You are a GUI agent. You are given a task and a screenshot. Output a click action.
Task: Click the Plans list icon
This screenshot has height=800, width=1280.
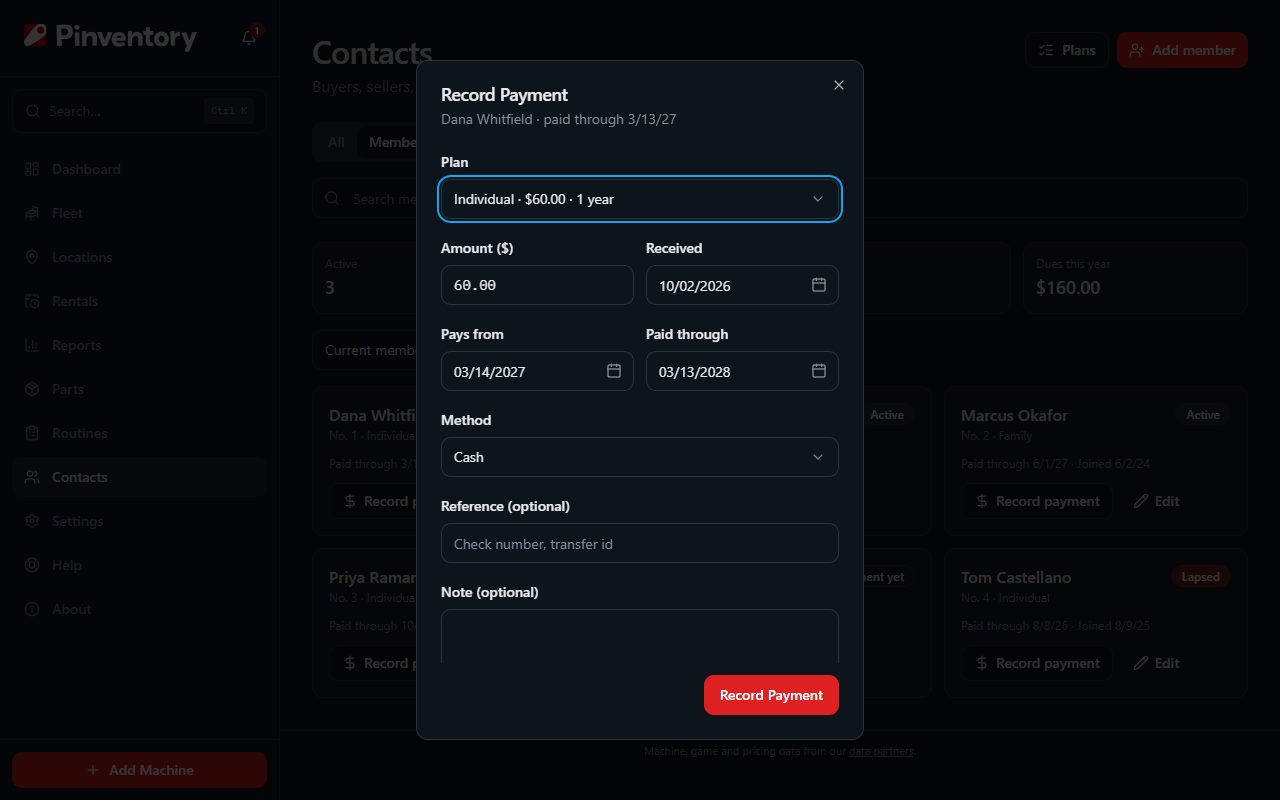click(1046, 50)
